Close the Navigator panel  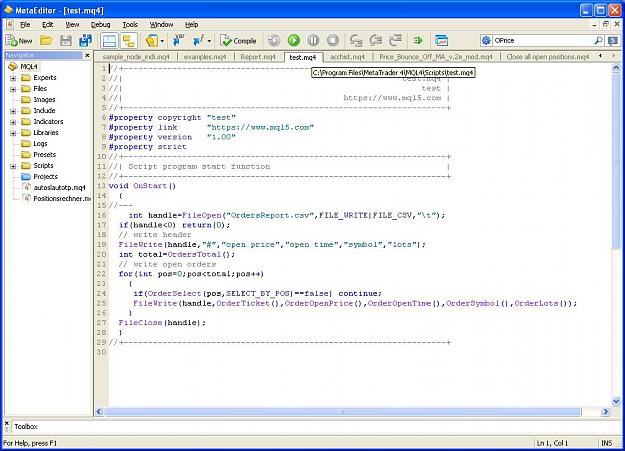(x=87, y=55)
